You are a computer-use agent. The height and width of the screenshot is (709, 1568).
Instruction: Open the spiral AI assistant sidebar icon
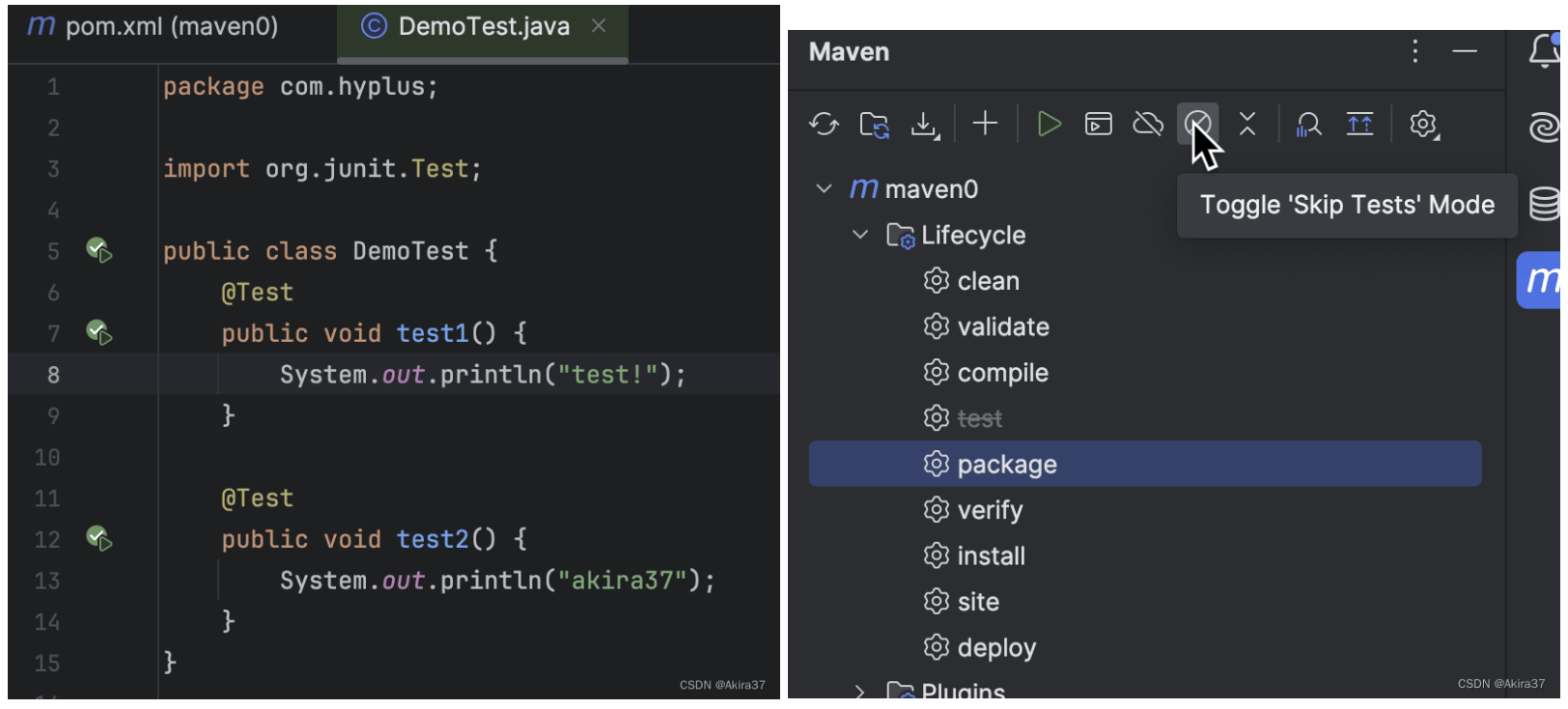click(1545, 127)
